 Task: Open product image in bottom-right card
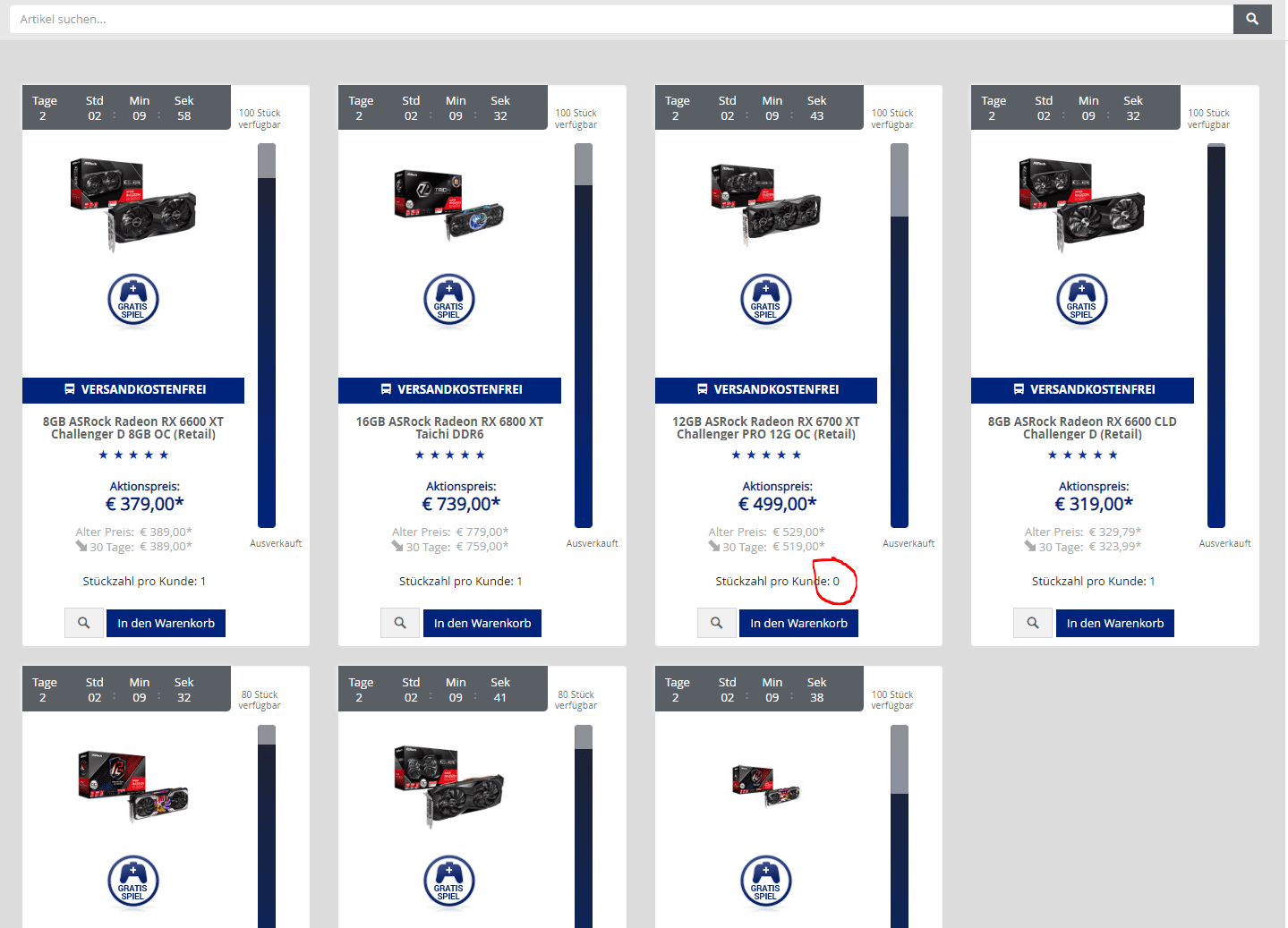pos(766,787)
